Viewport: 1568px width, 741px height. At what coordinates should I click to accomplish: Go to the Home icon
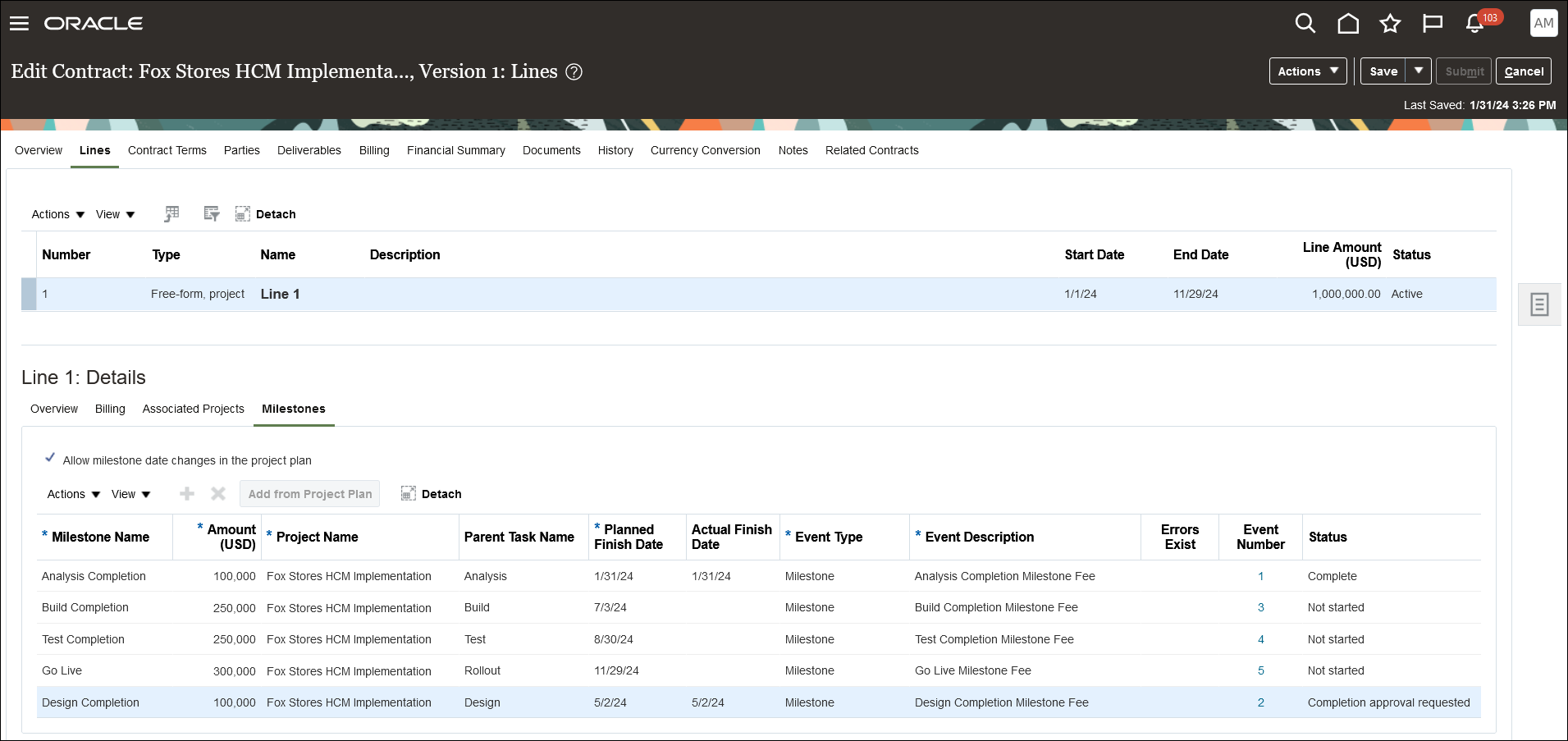pyautogui.click(x=1348, y=24)
